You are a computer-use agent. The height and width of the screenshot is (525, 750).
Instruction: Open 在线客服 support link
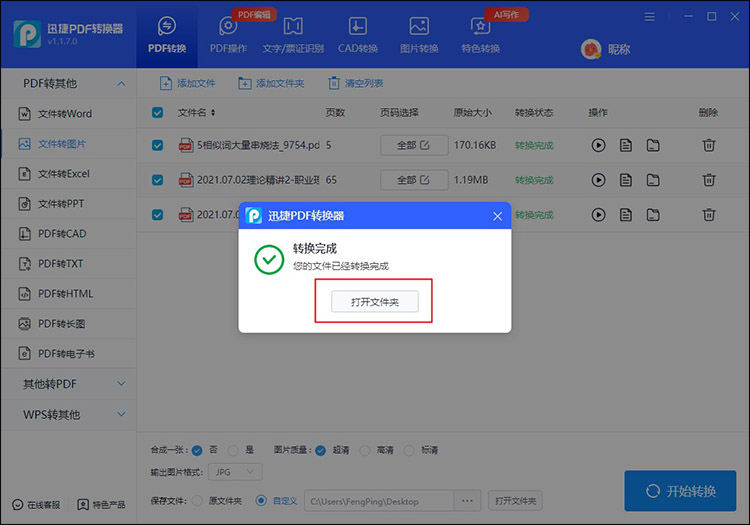tap(36, 505)
